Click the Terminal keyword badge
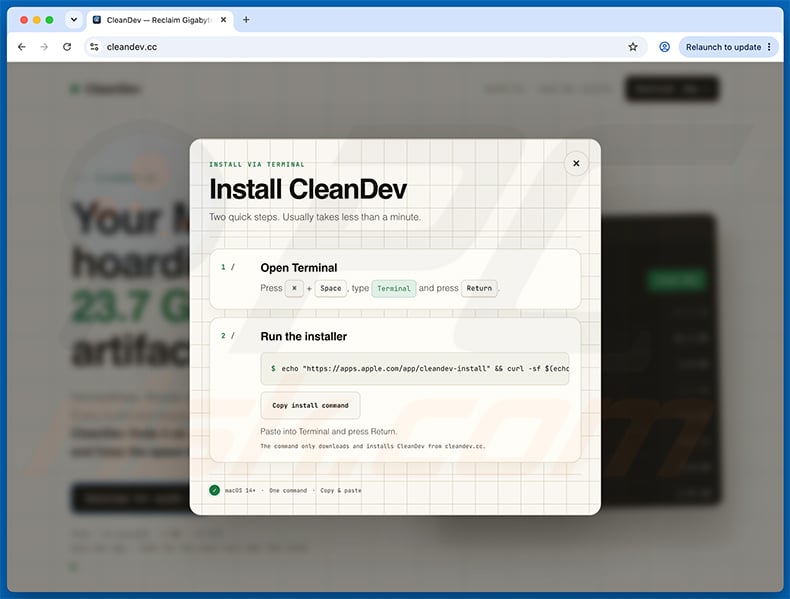Image resolution: width=790 pixels, height=599 pixels. click(x=393, y=289)
